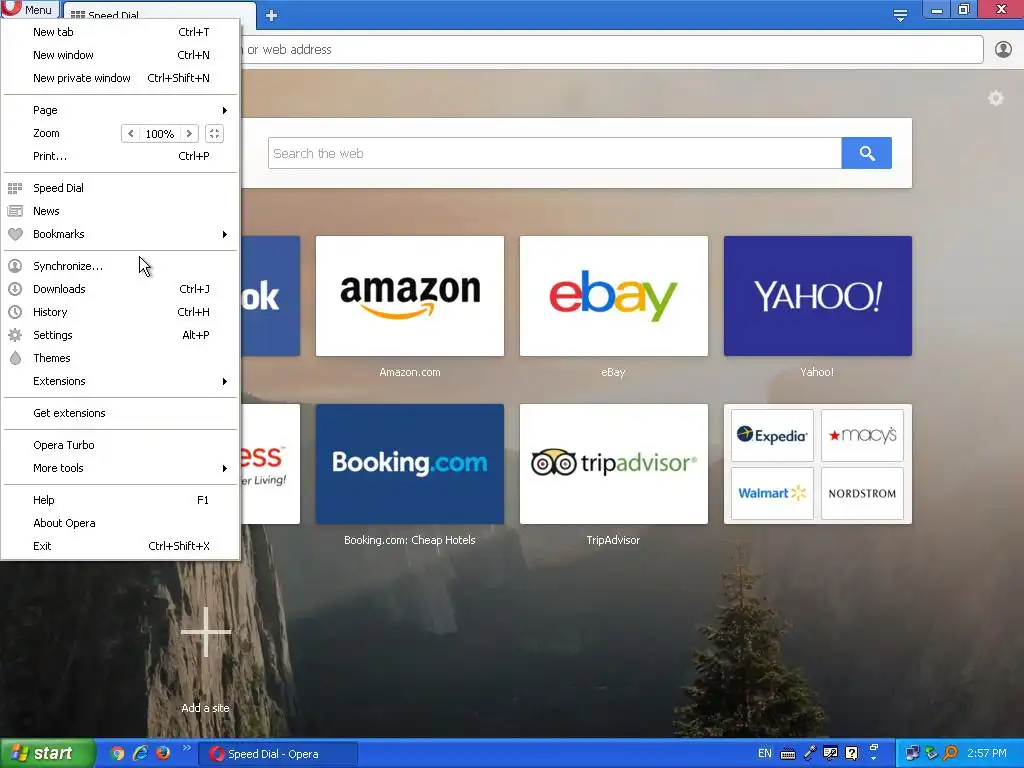Click the language bar help question icon

click(852, 753)
